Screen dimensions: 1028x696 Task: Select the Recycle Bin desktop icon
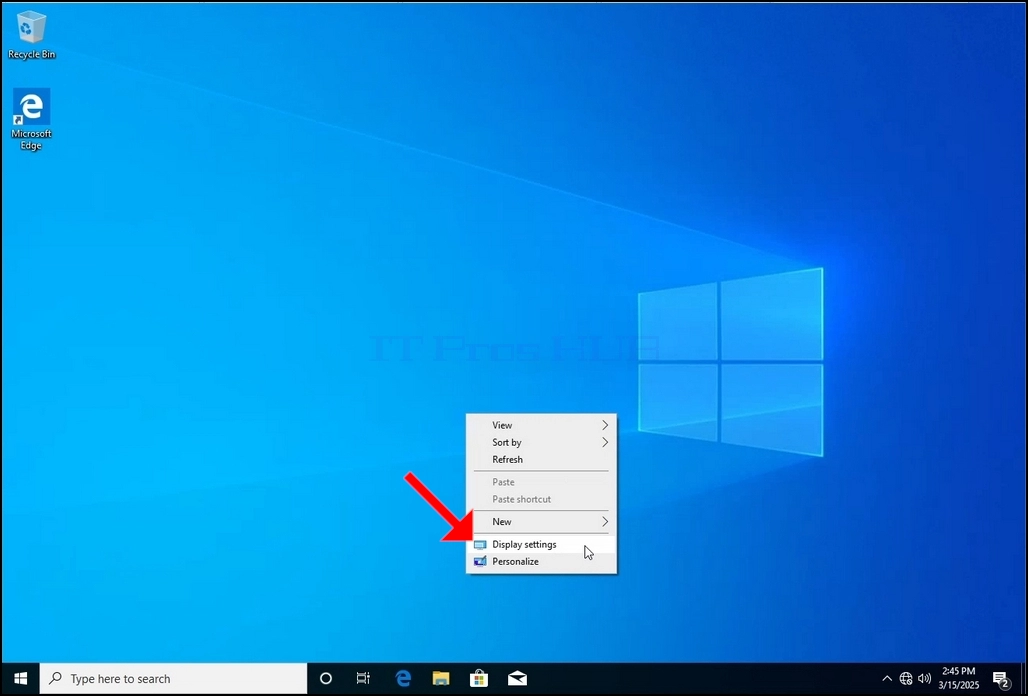click(x=31, y=36)
